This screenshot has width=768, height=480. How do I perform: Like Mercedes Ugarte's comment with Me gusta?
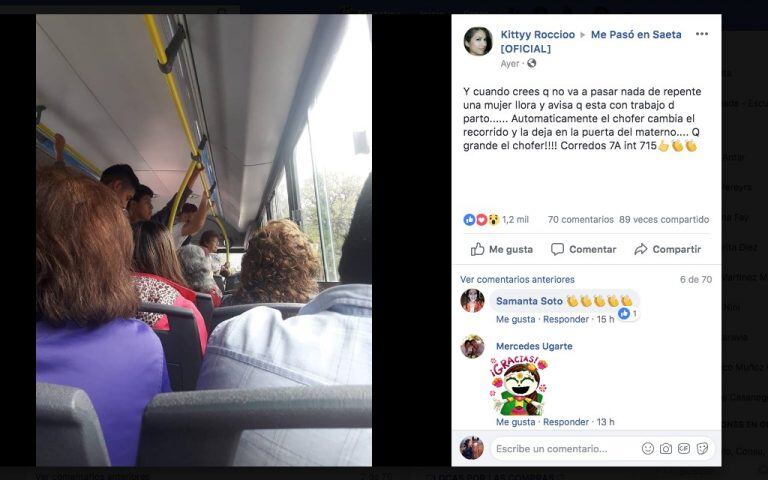[x=515, y=422]
